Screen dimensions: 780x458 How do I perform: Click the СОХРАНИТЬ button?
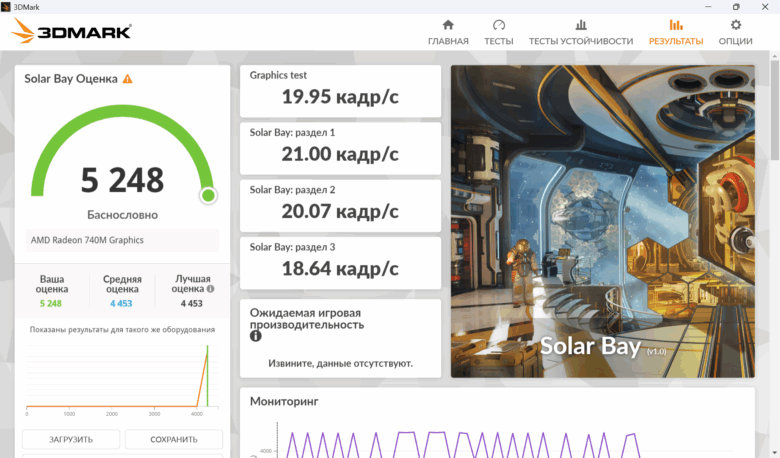[174, 440]
